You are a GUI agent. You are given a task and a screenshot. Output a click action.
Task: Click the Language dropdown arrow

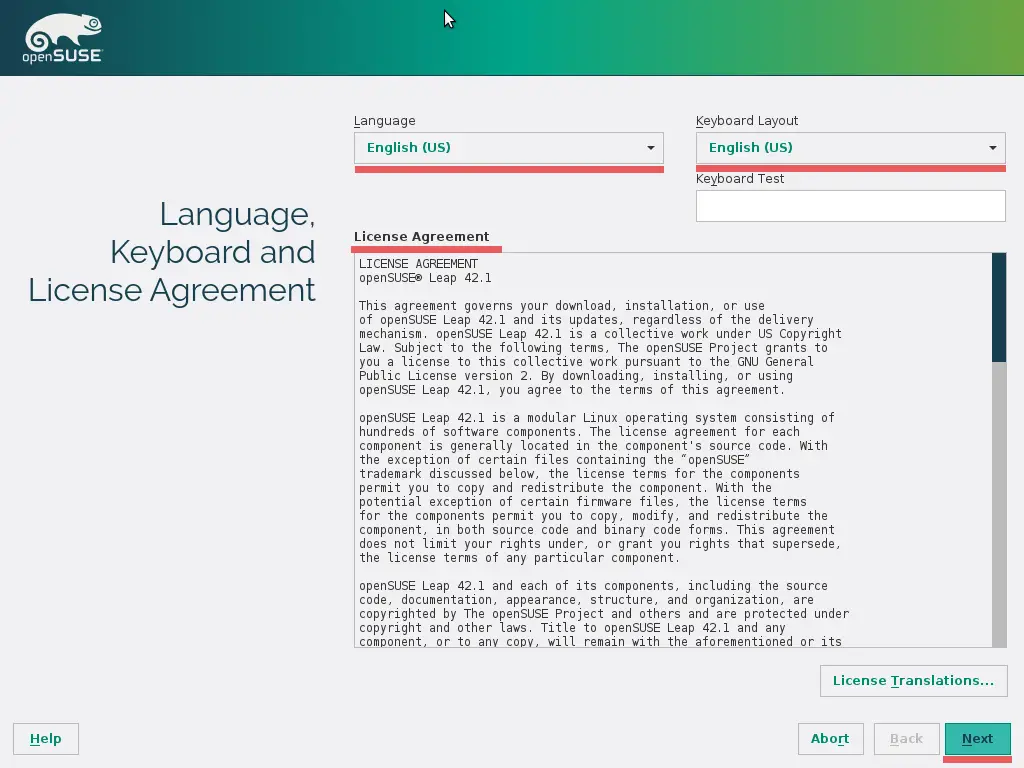tap(650, 148)
